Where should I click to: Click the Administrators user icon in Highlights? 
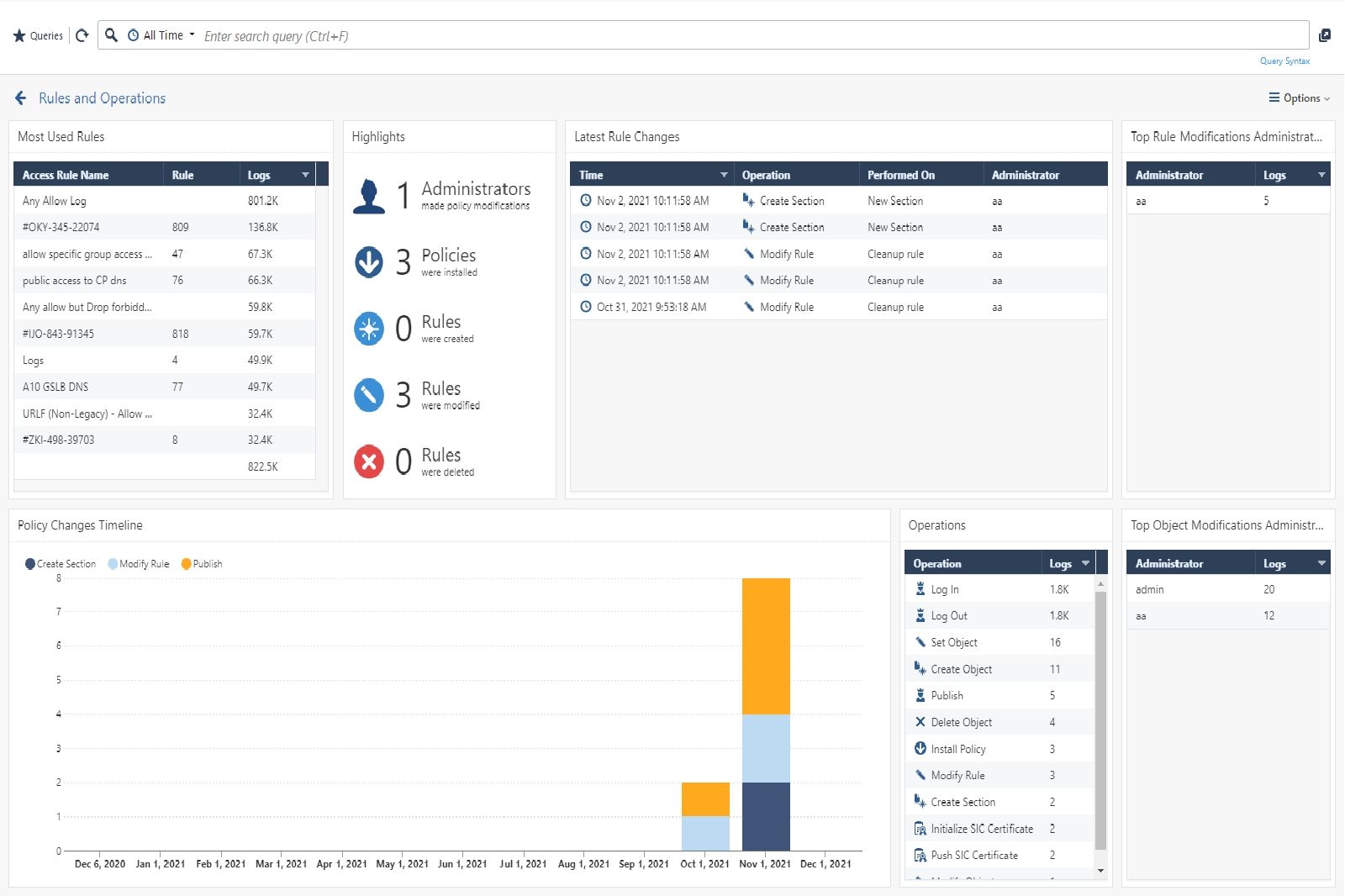[368, 196]
